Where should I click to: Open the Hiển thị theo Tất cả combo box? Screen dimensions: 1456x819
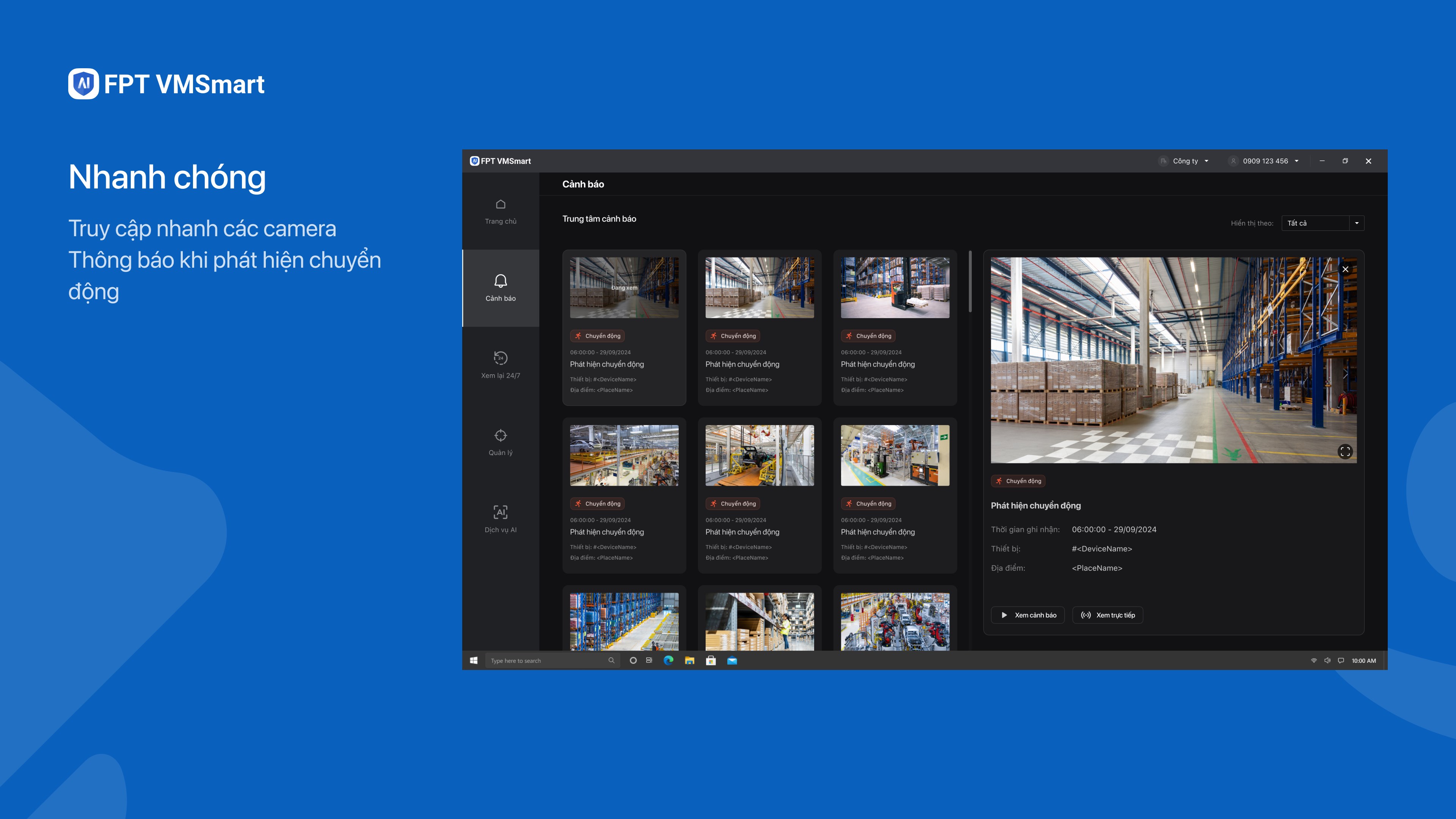pyautogui.click(x=1323, y=223)
